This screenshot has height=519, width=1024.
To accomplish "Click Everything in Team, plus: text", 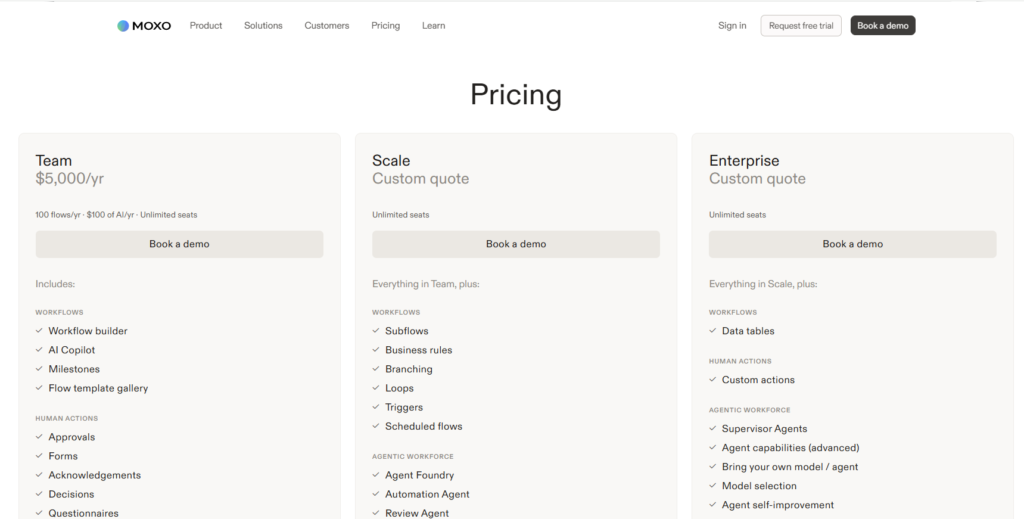I will coord(426,284).
